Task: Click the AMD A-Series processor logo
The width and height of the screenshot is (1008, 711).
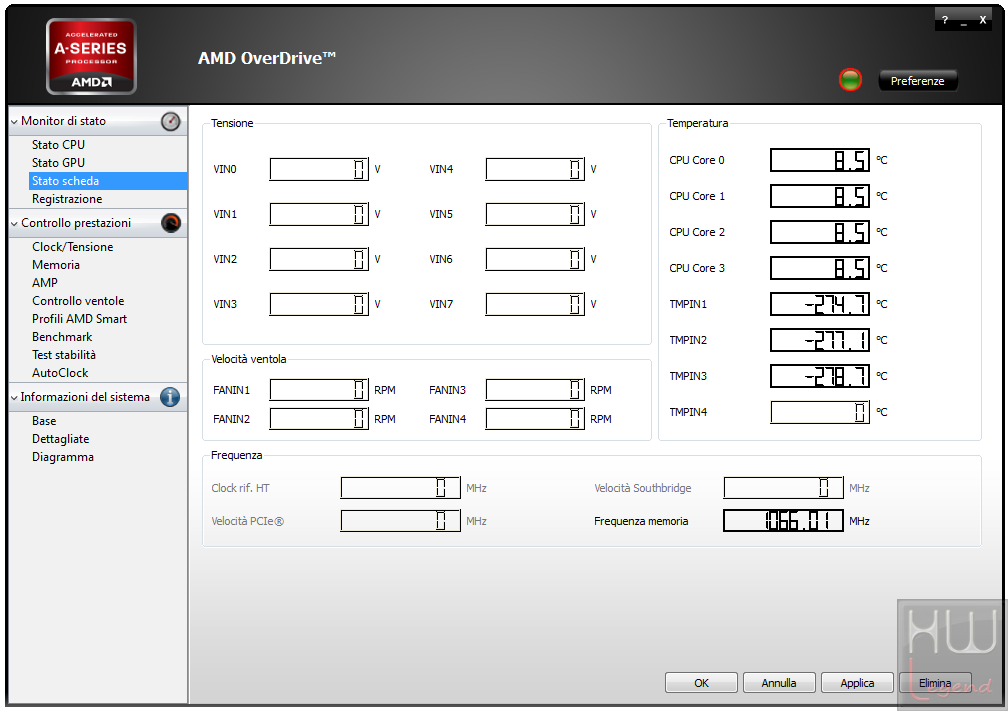Action: click(x=91, y=57)
